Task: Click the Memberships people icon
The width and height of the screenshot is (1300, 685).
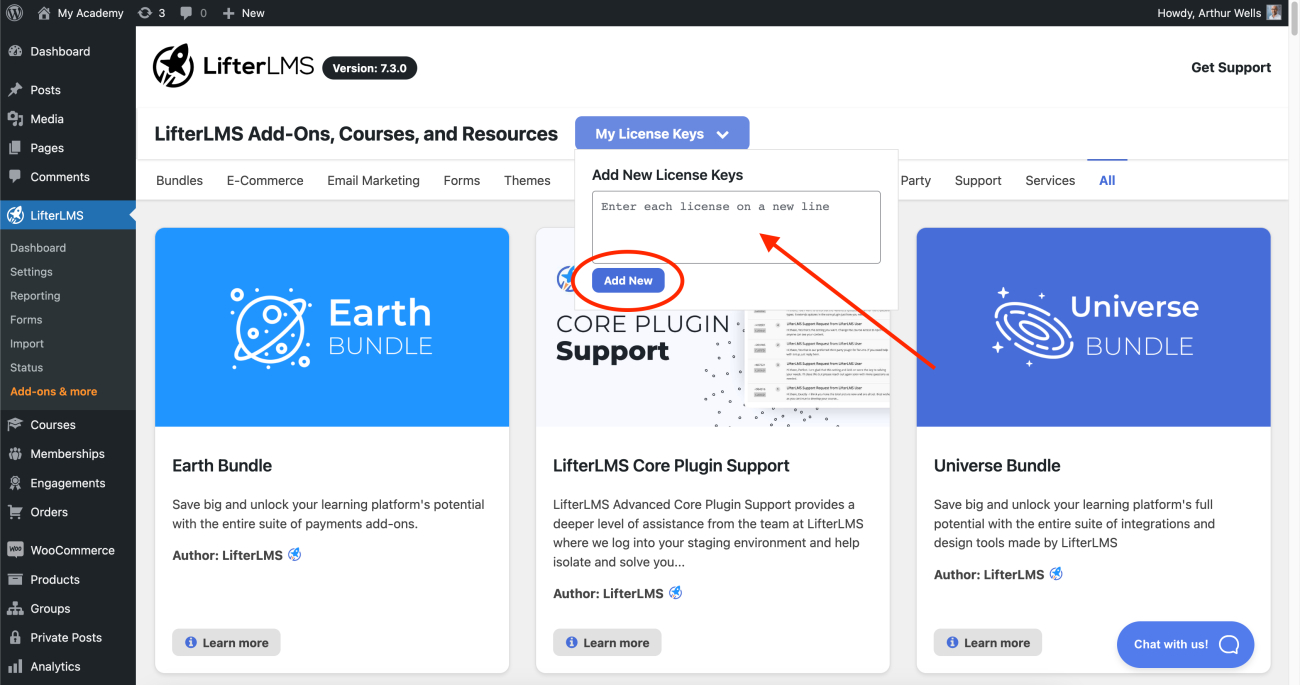Action: (15, 454)
